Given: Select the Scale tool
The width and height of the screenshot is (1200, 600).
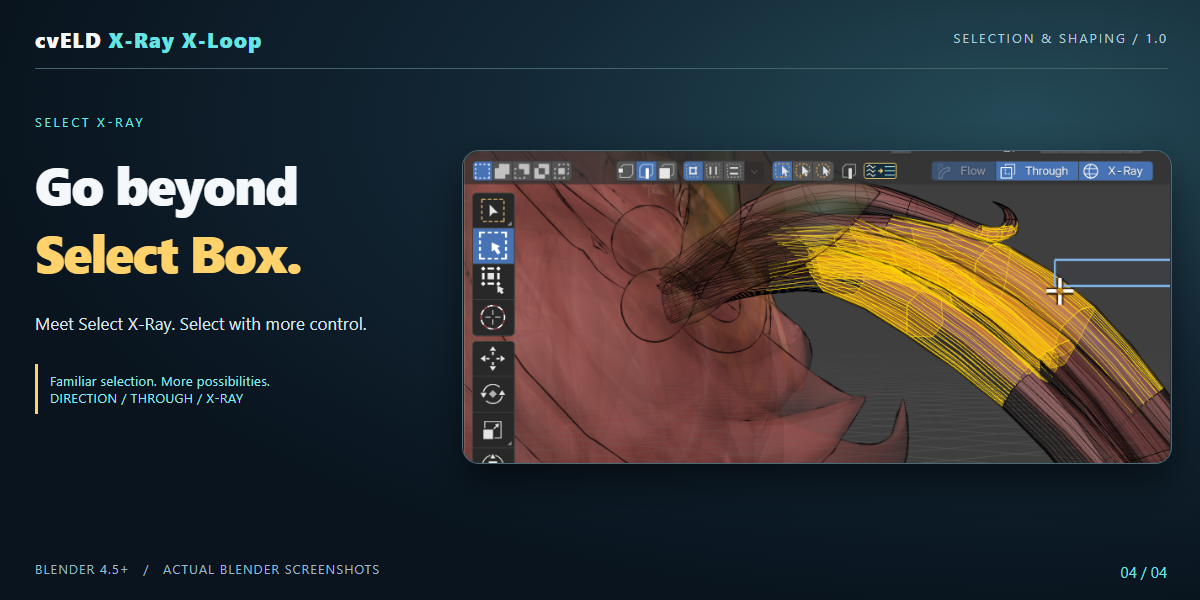Looking at the screenshot, I should coord(493,429).
